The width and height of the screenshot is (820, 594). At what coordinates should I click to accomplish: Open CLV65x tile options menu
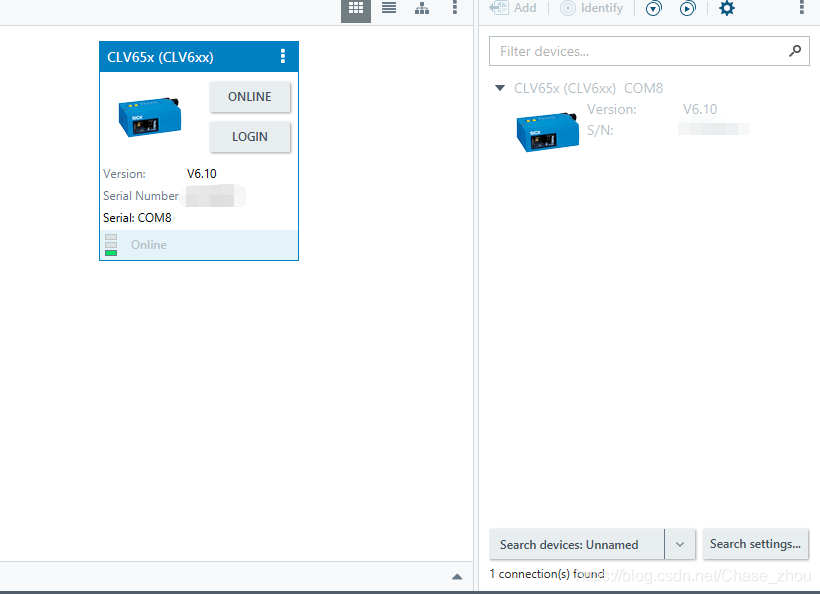[x=283, y=56]
